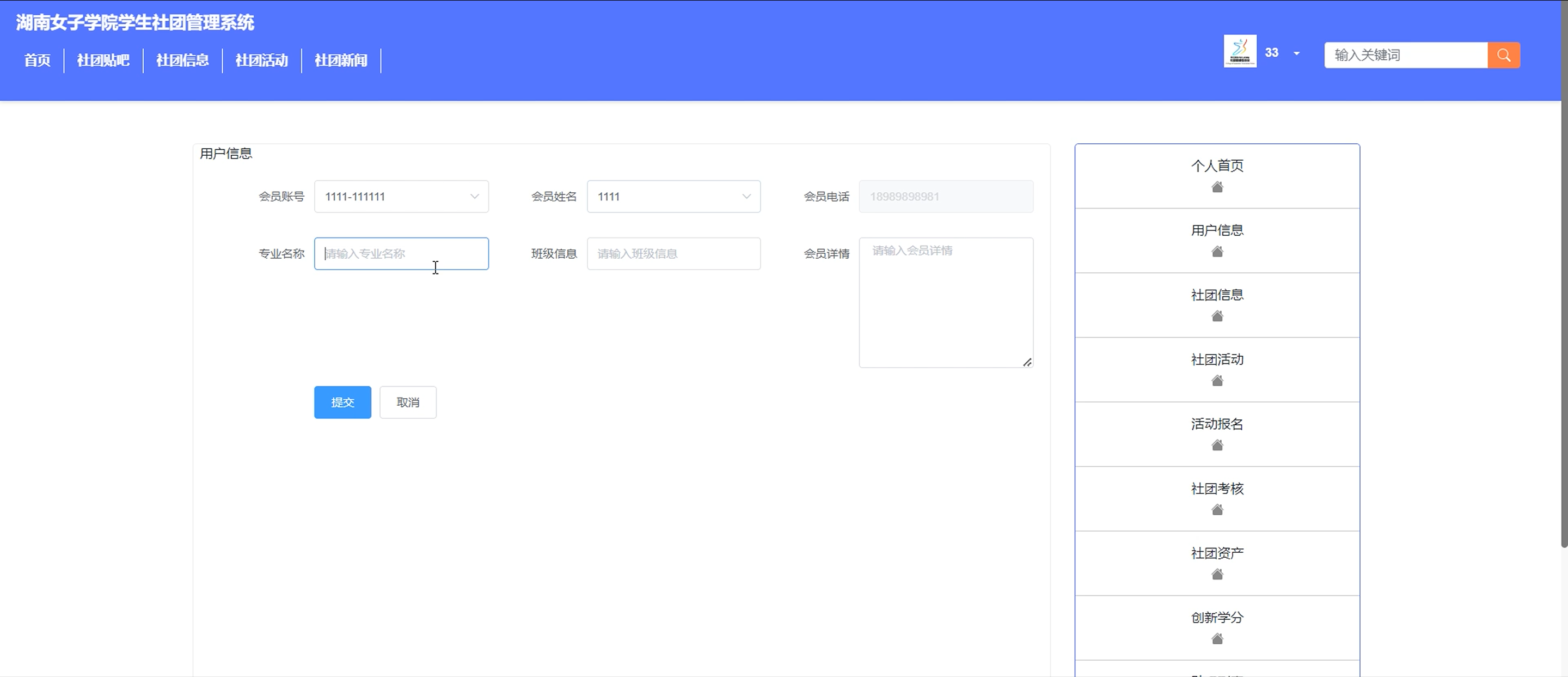This screenshot has height=677, width=1568.
Task: Click the 湖南女子学院学生社团管理系统 title
Action: pyautogui.click(x=135, y=22)
